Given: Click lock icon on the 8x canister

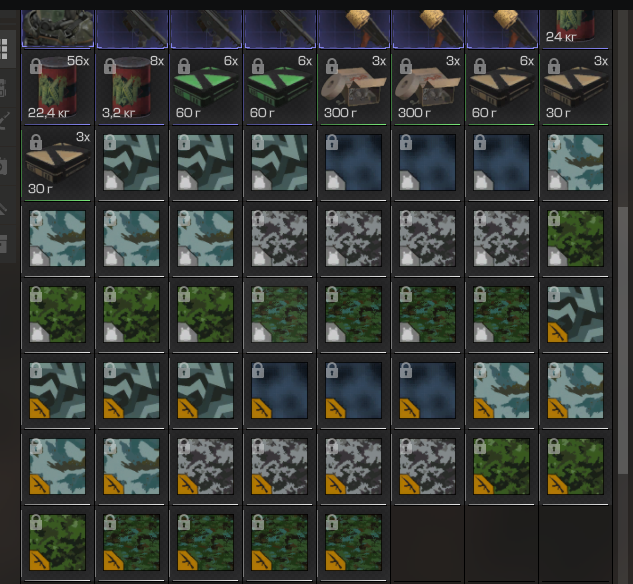Looking at the screenshot, I should (109, 67).
